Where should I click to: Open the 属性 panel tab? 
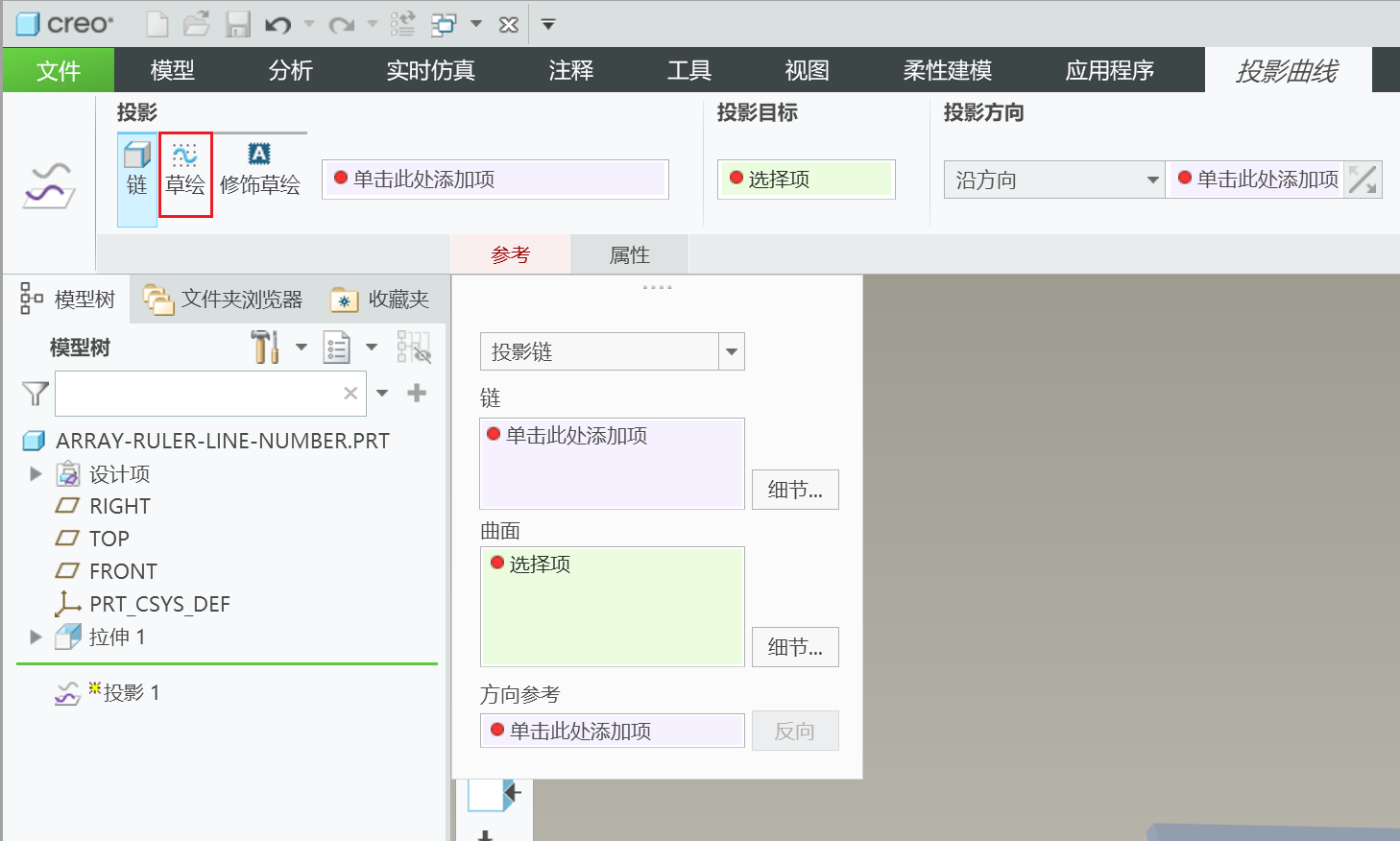[630, 254]
